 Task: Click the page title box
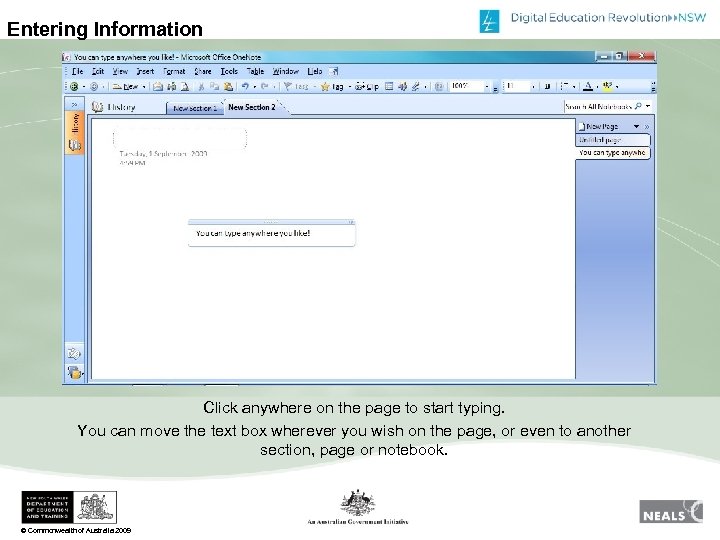(180, 138)
